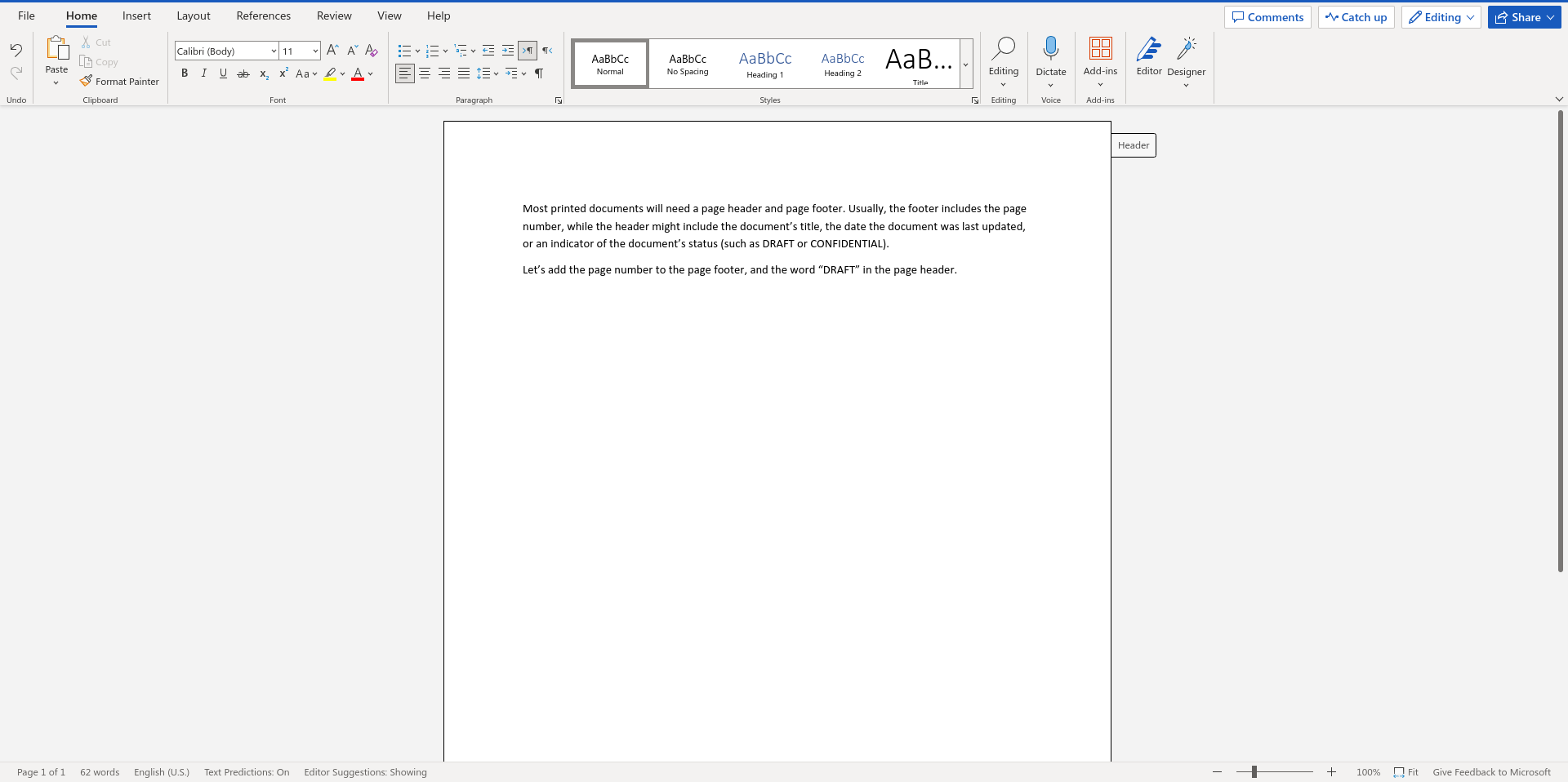Open Styles pane dialog launcher
The height and width of the screenshot is (782, 1568).
pos(975,100)
